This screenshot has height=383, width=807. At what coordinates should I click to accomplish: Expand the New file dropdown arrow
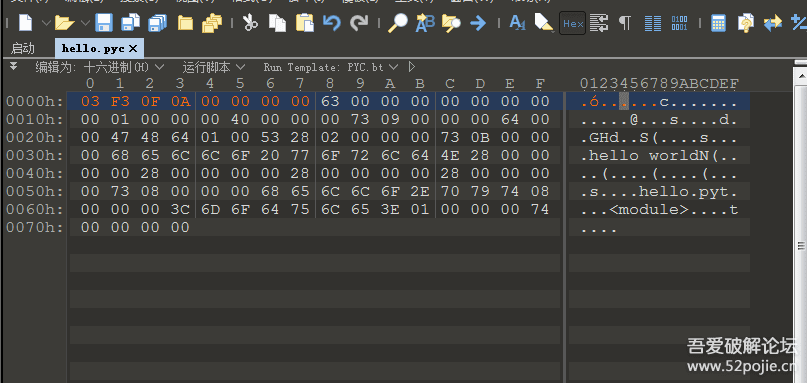[x=45, y=23]
